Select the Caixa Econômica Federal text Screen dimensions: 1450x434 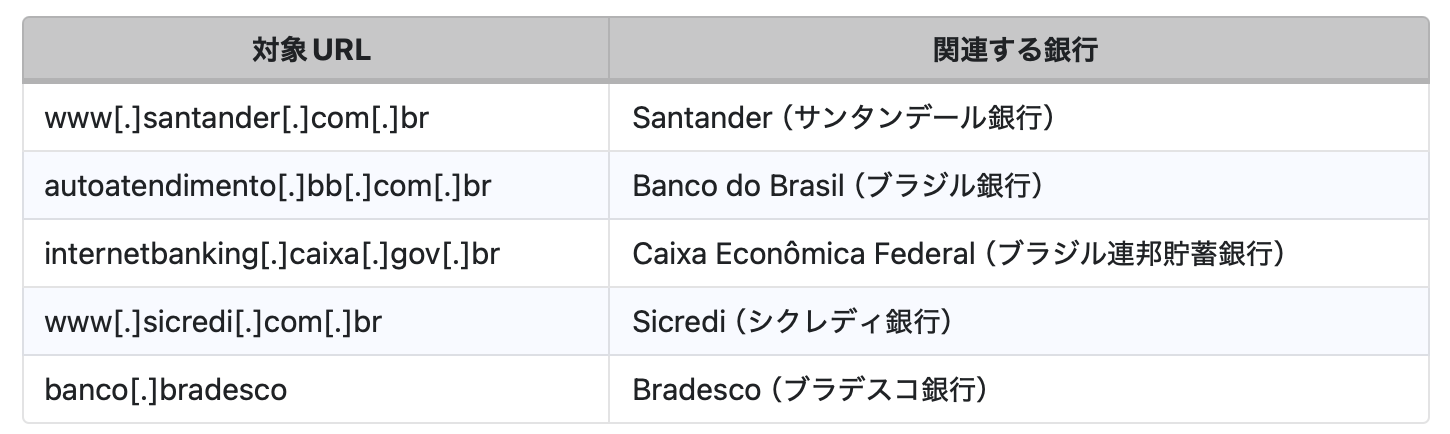pyautogui.click(x=802, y=253)
